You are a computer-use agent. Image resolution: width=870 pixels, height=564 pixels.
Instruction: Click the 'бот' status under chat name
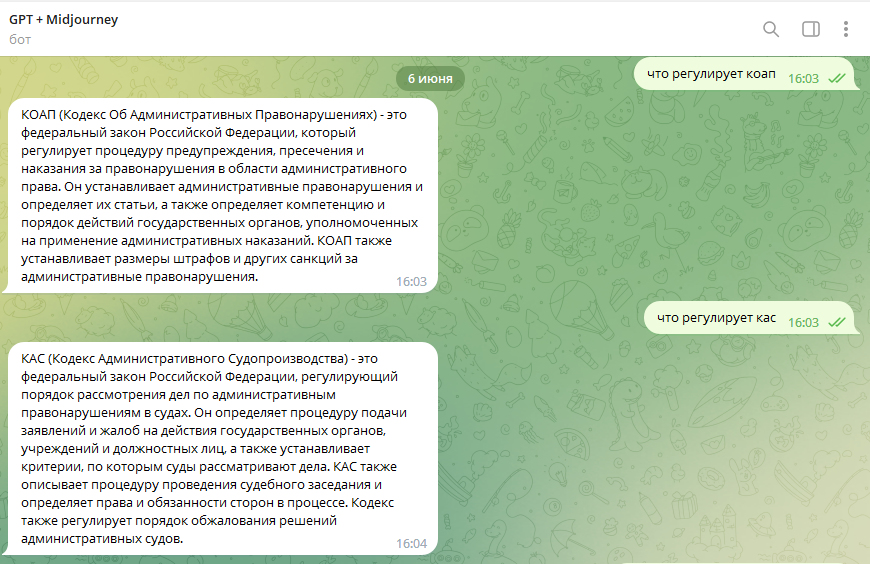coord(20,39)
